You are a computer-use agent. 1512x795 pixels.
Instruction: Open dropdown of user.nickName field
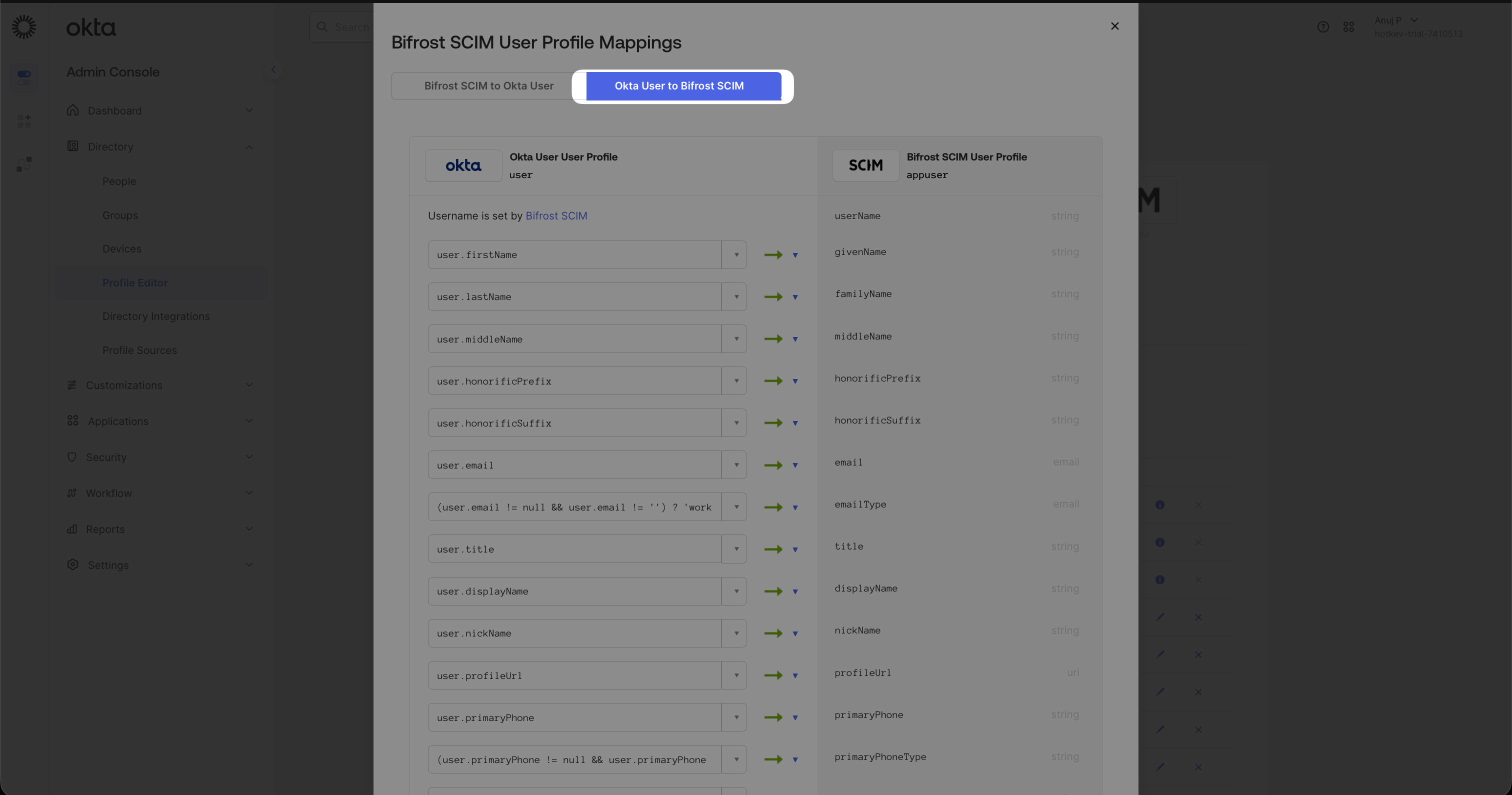[734, 633]
